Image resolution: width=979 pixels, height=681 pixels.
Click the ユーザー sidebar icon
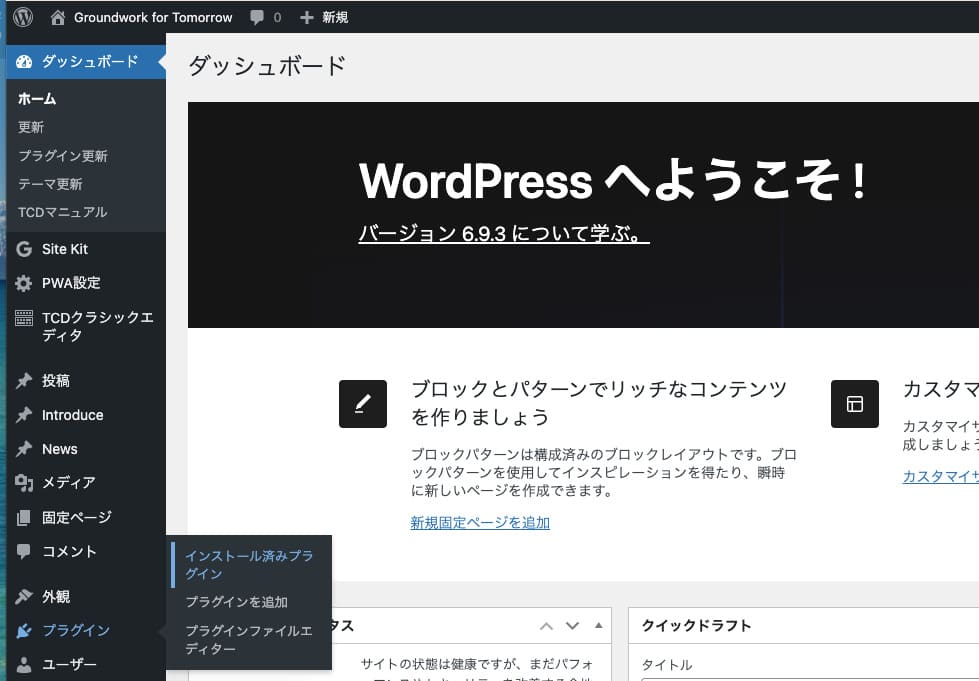coord(23,664)
